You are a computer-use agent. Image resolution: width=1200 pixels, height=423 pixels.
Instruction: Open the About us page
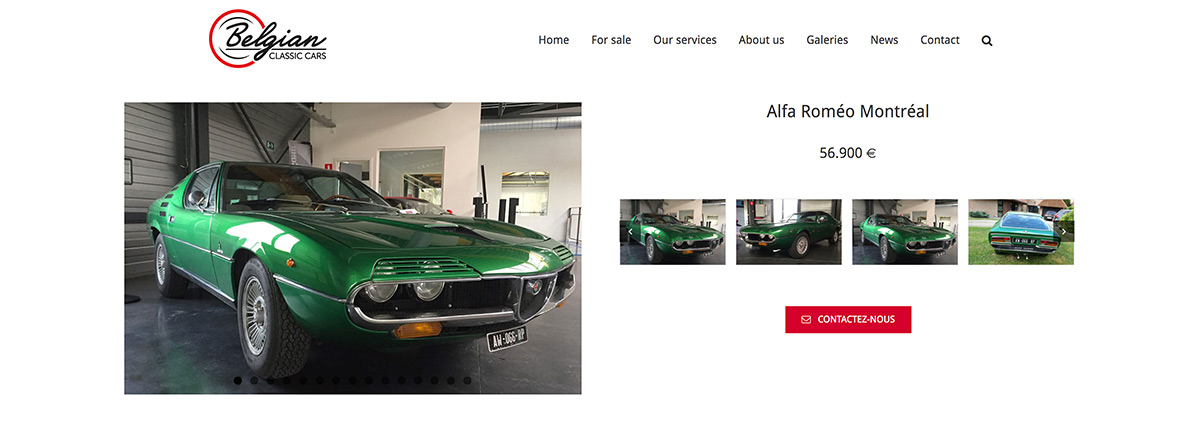(761, 40)
